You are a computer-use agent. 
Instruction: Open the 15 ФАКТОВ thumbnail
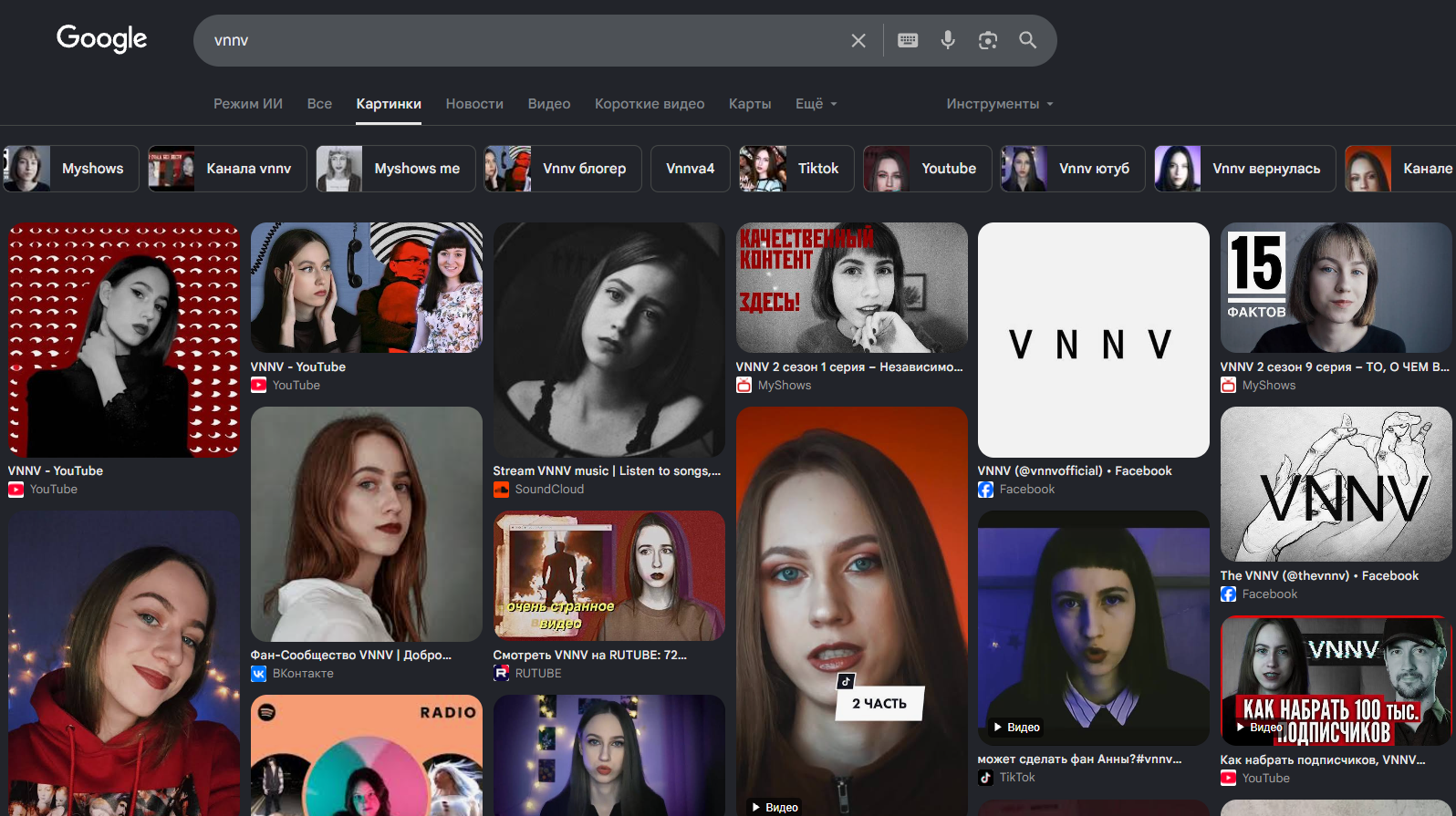1336,287
